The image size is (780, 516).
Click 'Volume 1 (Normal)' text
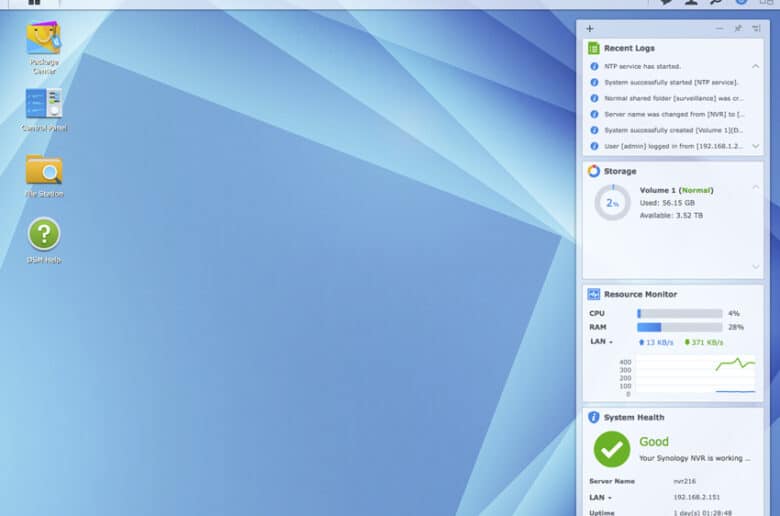pyautogui.click(x=677, y=191)
